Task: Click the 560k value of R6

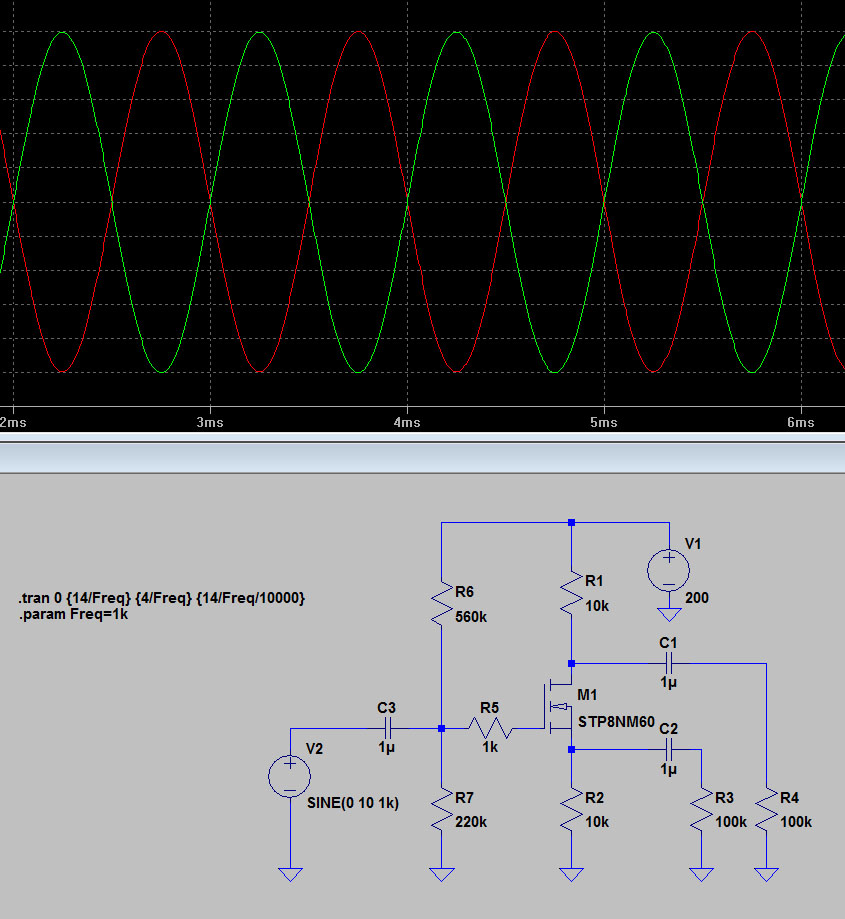Action: [x=471, y=617]
